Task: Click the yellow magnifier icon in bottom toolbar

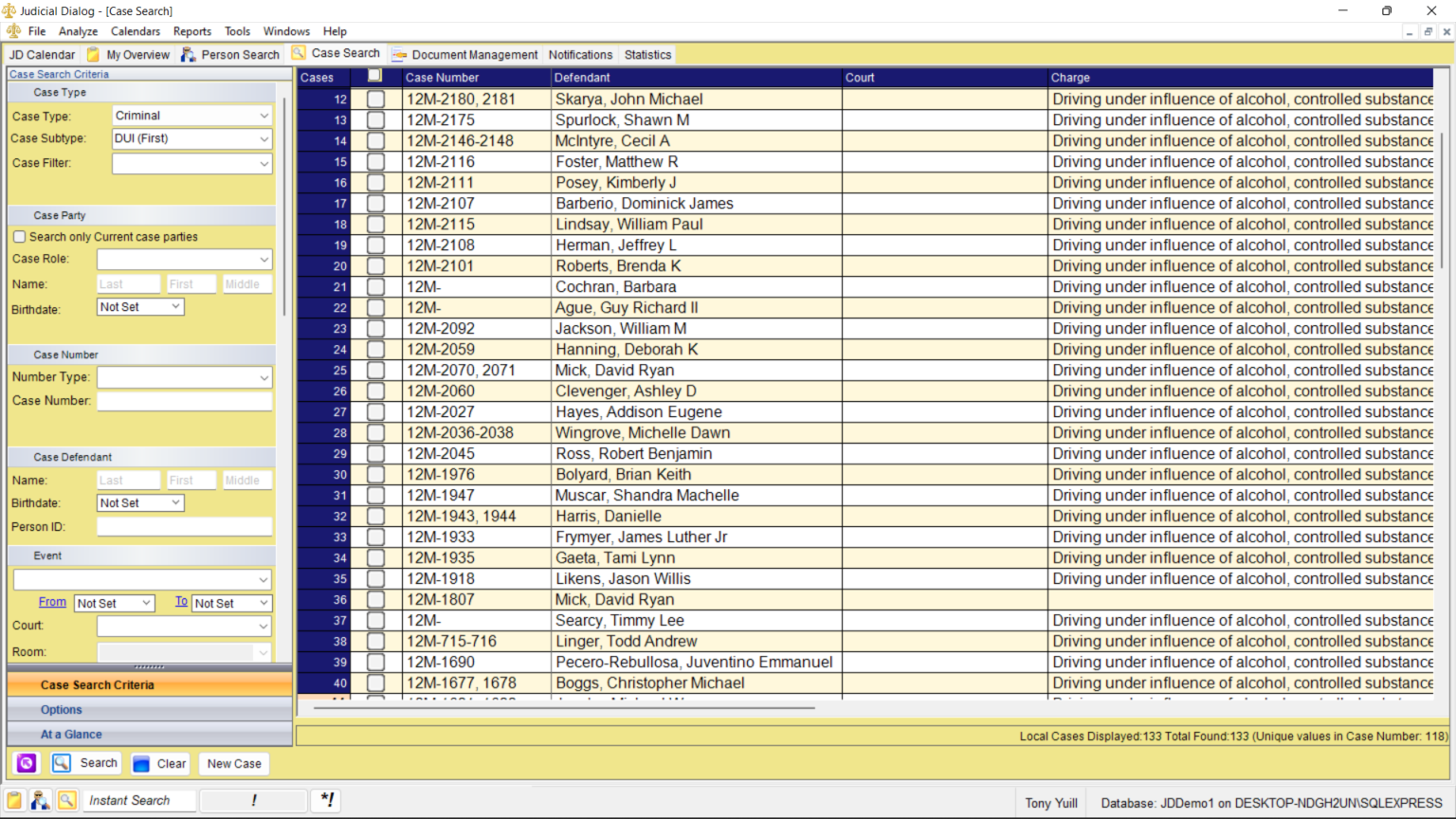Action: point(66,801)
